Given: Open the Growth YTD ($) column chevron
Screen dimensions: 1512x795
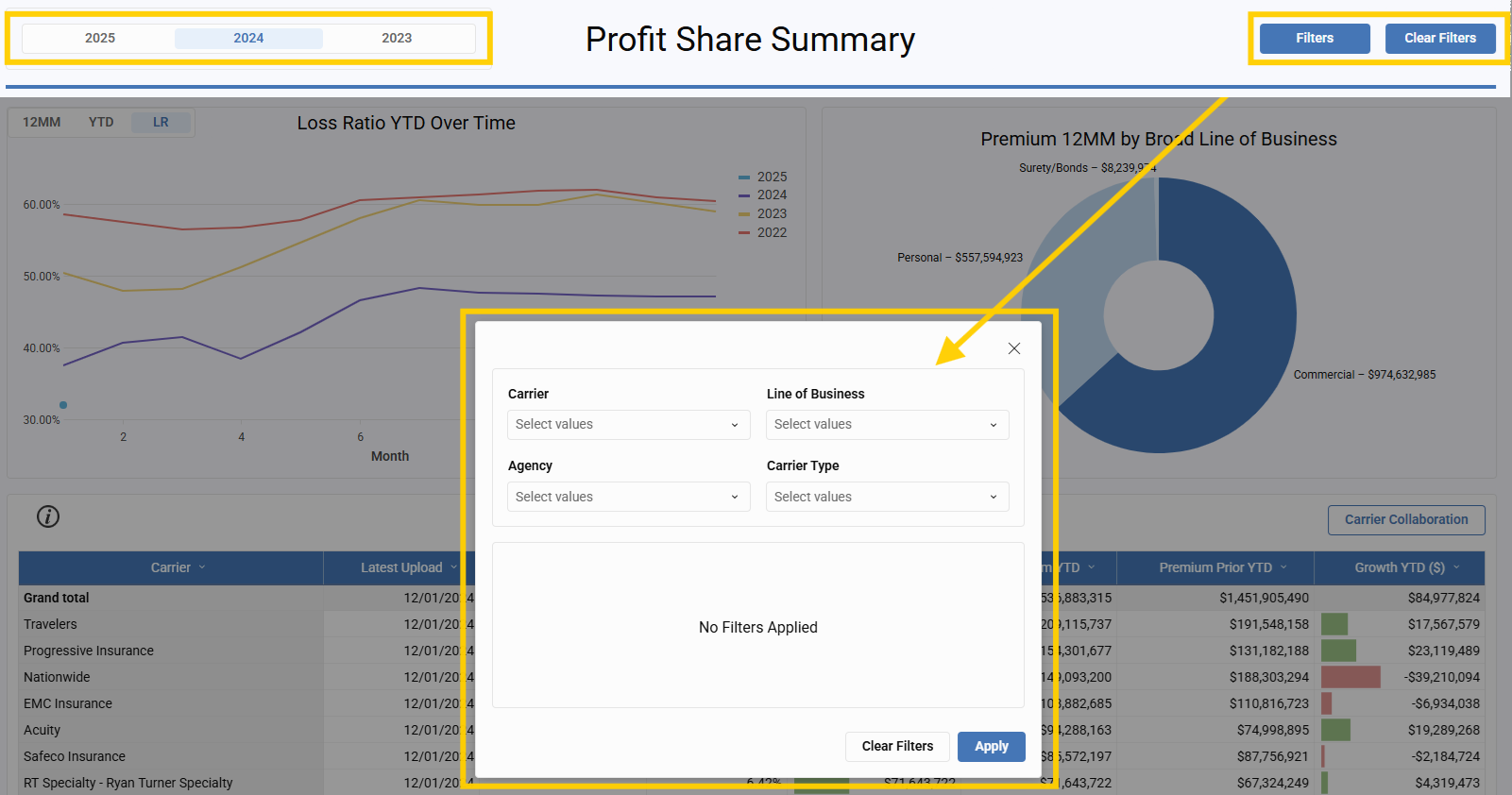Looking at the screenshot, I should (x=1456, y=567).
